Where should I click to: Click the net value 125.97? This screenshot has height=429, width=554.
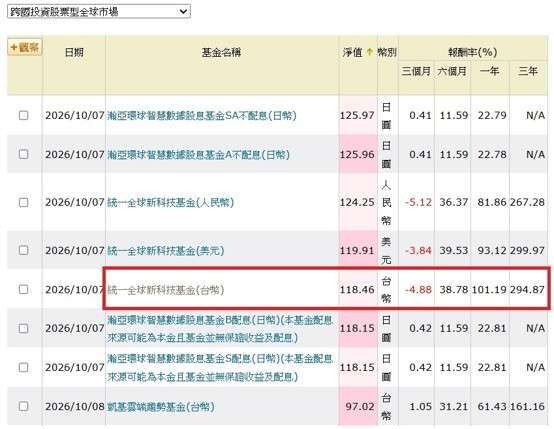[357, 115]
